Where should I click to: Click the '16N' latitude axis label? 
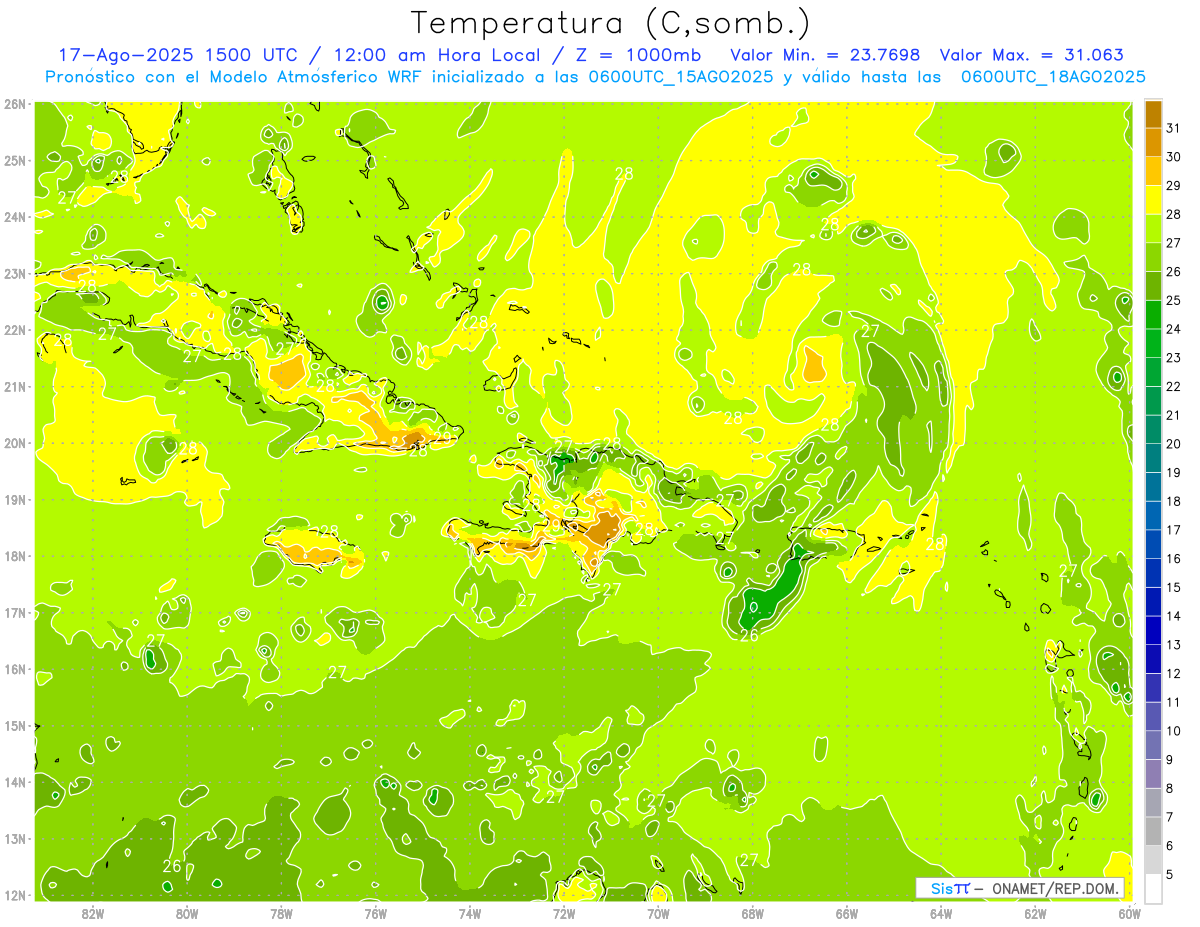[x=16, y=669]
